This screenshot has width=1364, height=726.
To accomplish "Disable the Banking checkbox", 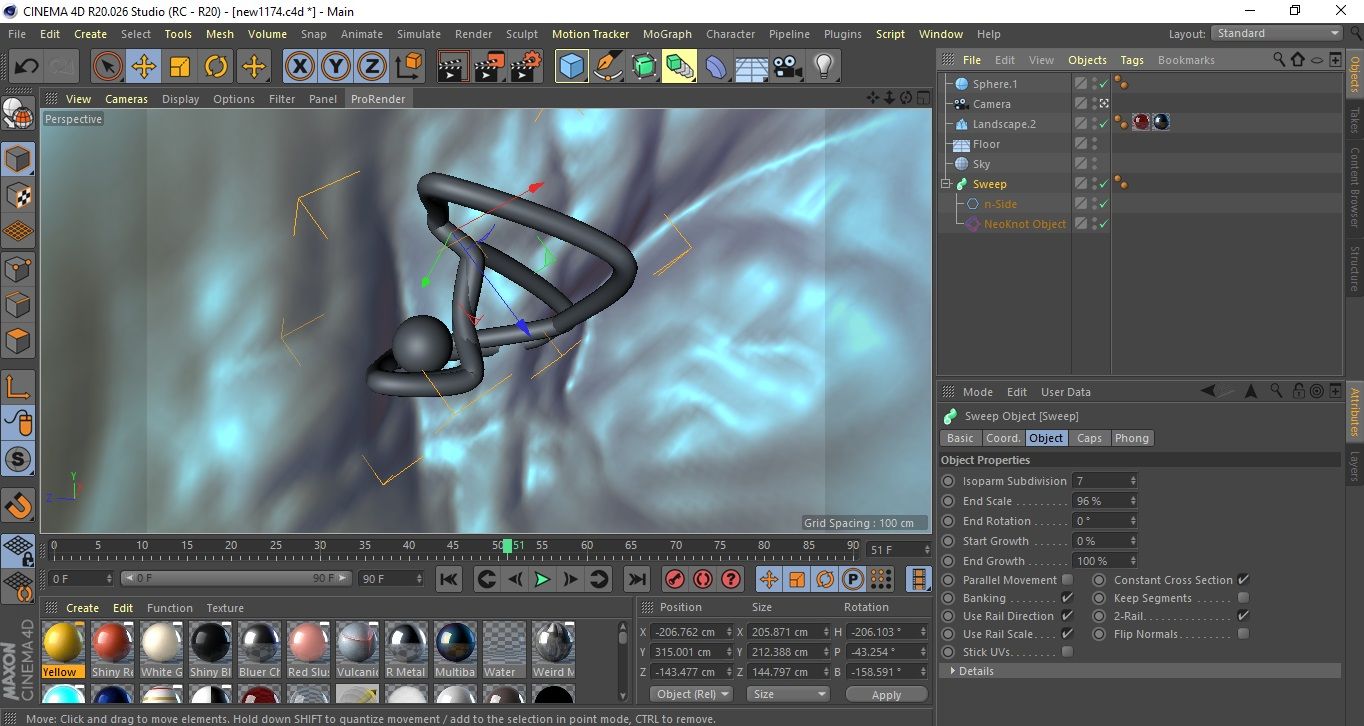I will 1067,598.
